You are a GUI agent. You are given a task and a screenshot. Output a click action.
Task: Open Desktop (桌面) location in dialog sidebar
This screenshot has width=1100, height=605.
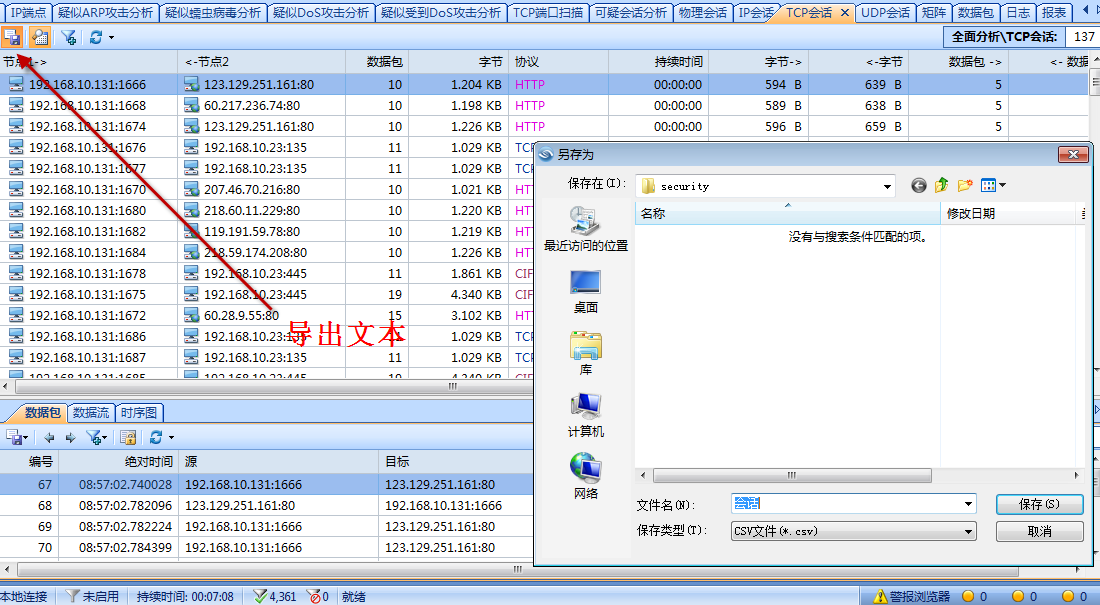tap(586, 292)
